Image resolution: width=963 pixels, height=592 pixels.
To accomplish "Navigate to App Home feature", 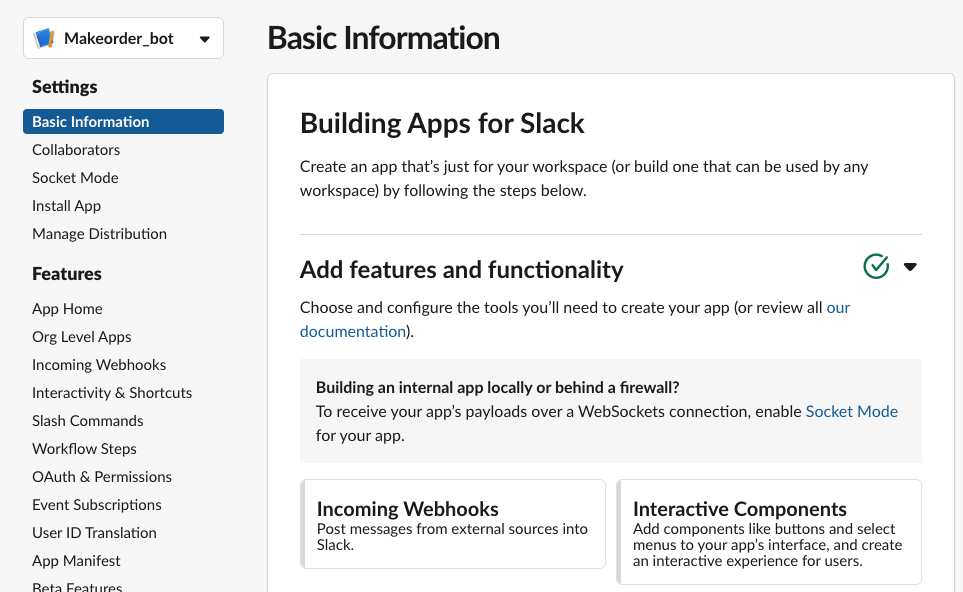I will tap(67, 309).
